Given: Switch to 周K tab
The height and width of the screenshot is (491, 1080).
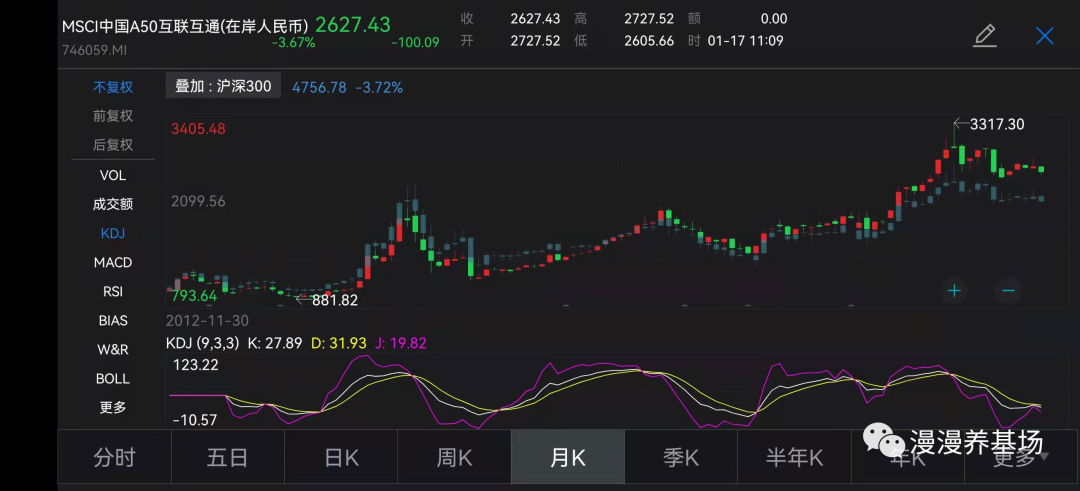Looking at the screenshot, I should click(455, 457).
